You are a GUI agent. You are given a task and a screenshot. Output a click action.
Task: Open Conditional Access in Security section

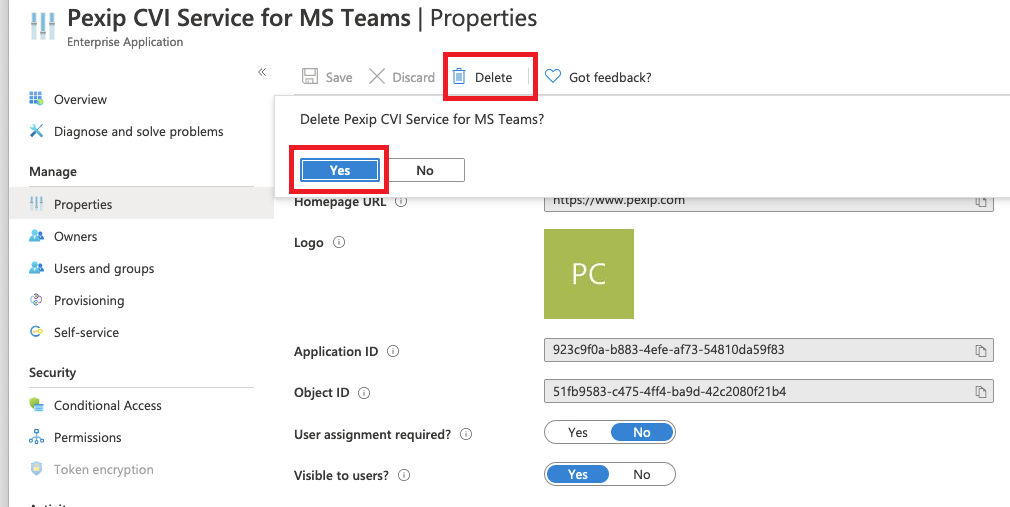tap(107, 405)
